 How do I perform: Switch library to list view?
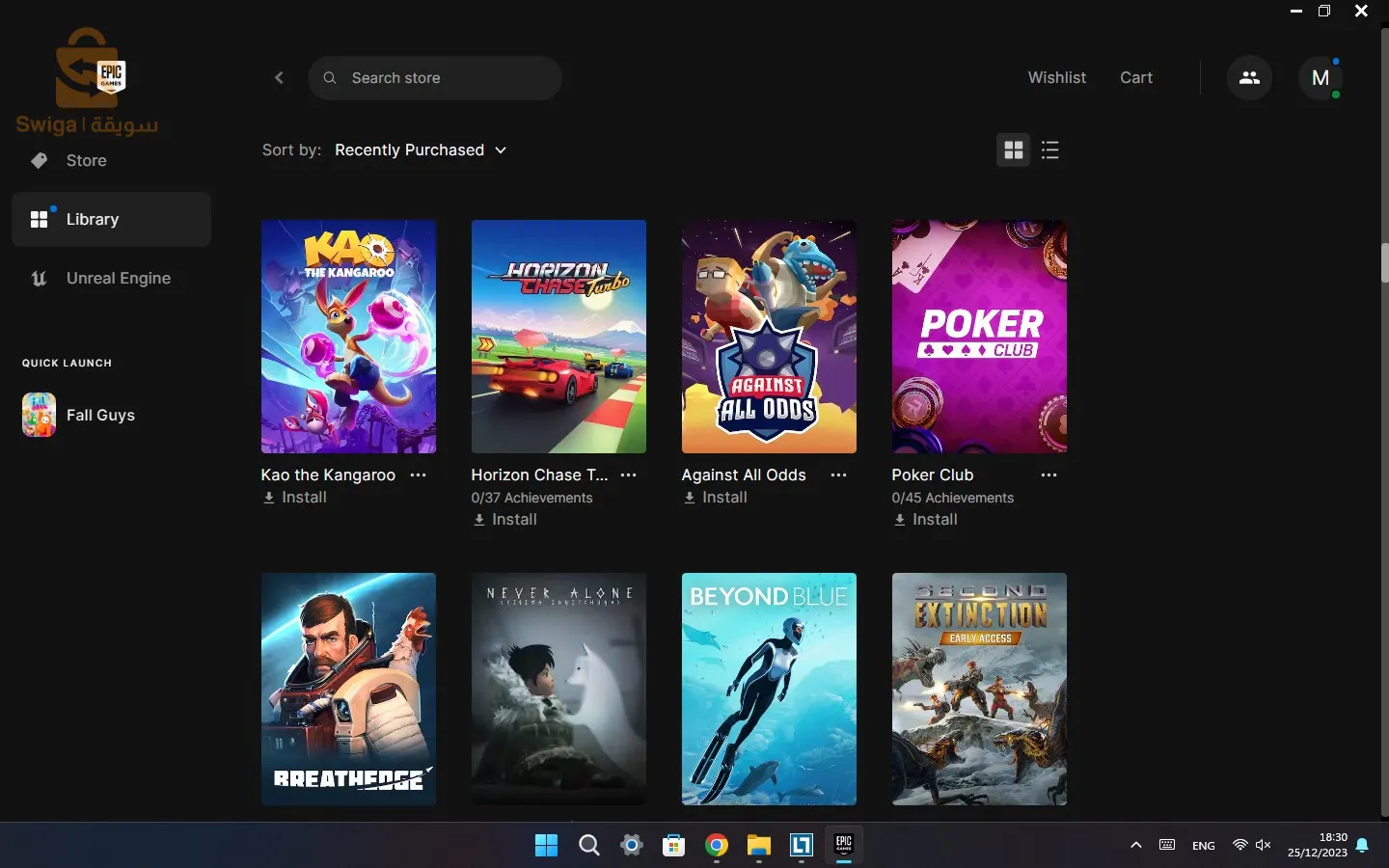1050,150
